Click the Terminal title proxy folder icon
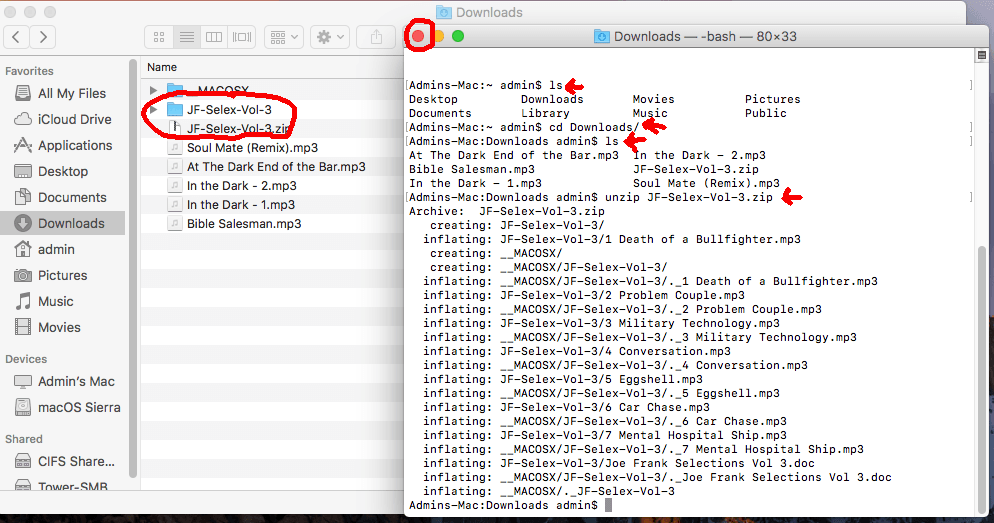This screenshot has width=994, height=523. pos(601,37)
